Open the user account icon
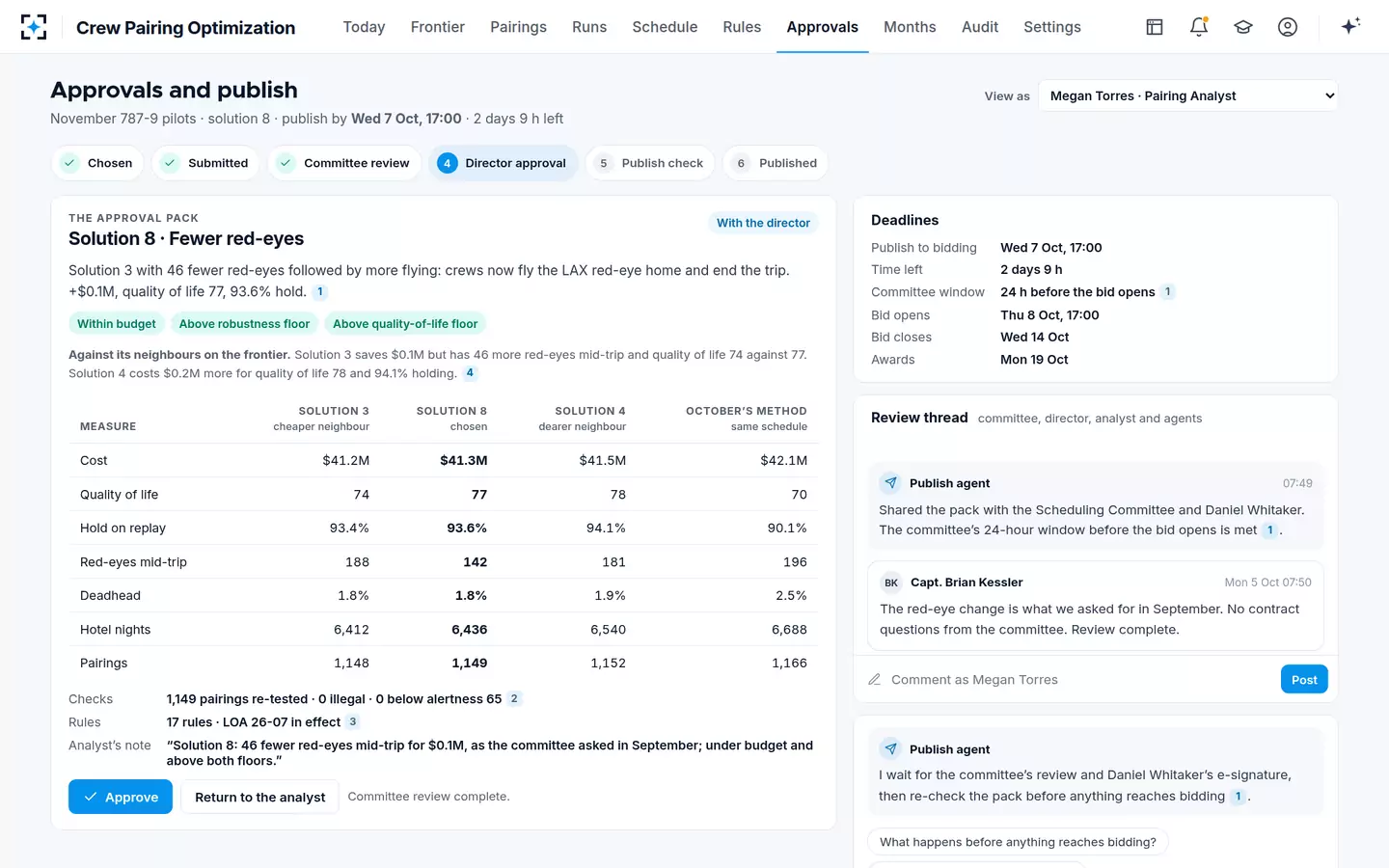The width and height of the screenshot is (1389, 868). pos(1288,27)
